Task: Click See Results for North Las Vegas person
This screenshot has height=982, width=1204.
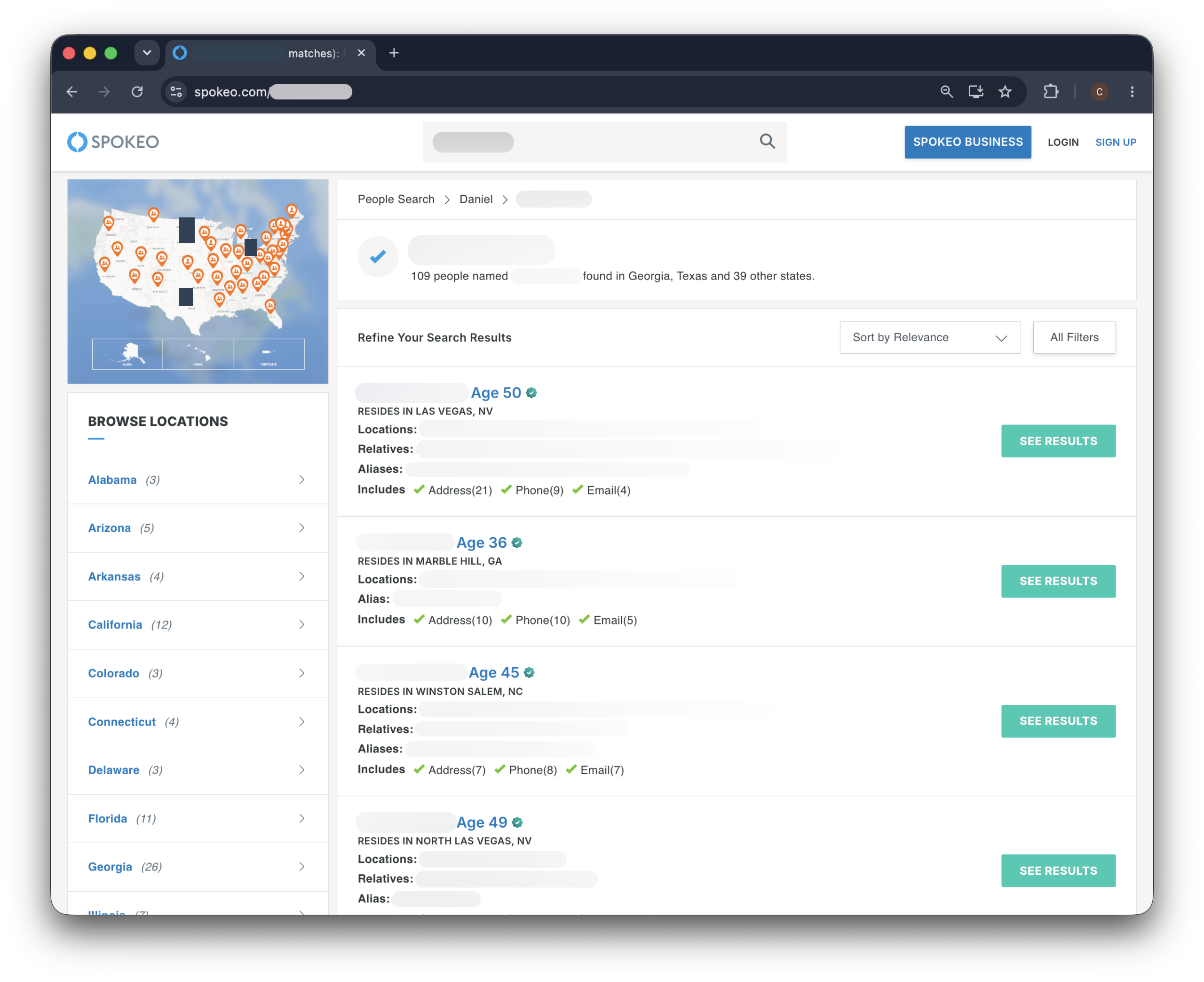Action: click(x=1058, y=870)
